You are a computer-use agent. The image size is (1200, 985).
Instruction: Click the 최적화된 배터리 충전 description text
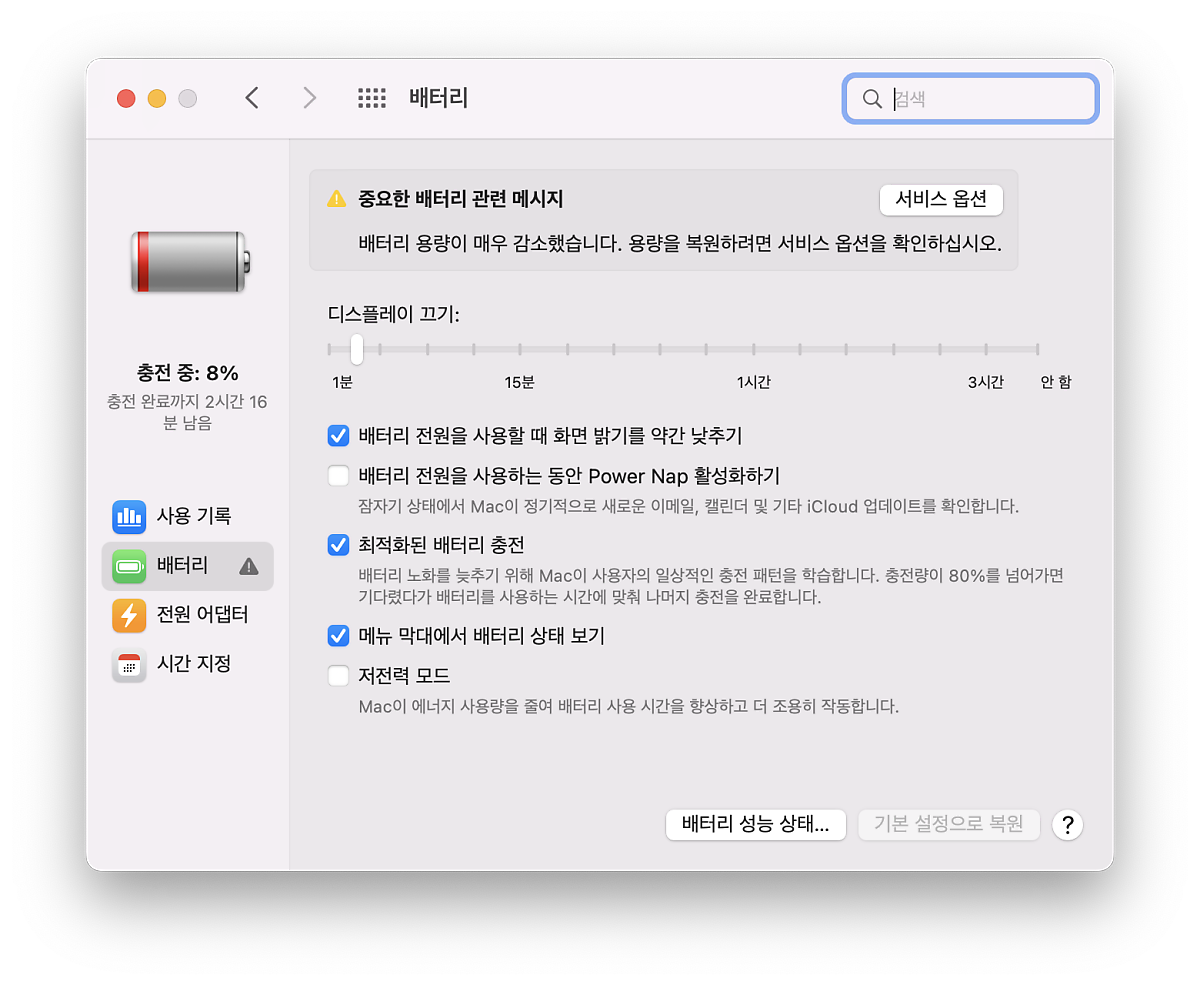(710, 587)
